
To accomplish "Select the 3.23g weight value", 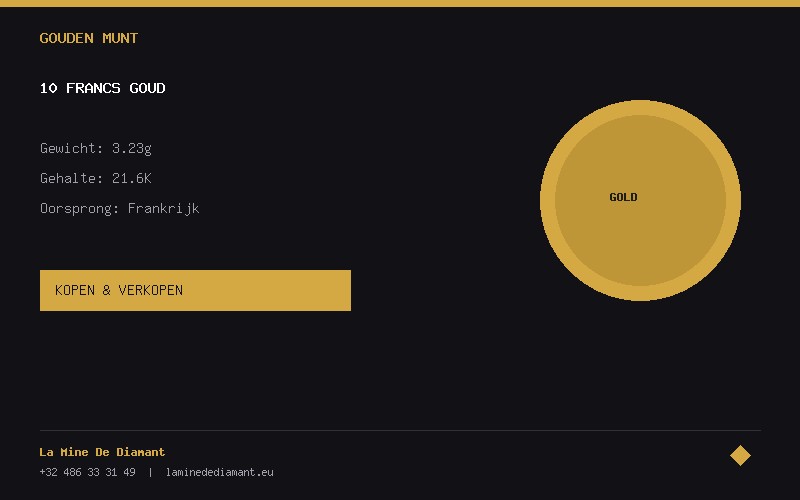I will (x=132, y=148).
